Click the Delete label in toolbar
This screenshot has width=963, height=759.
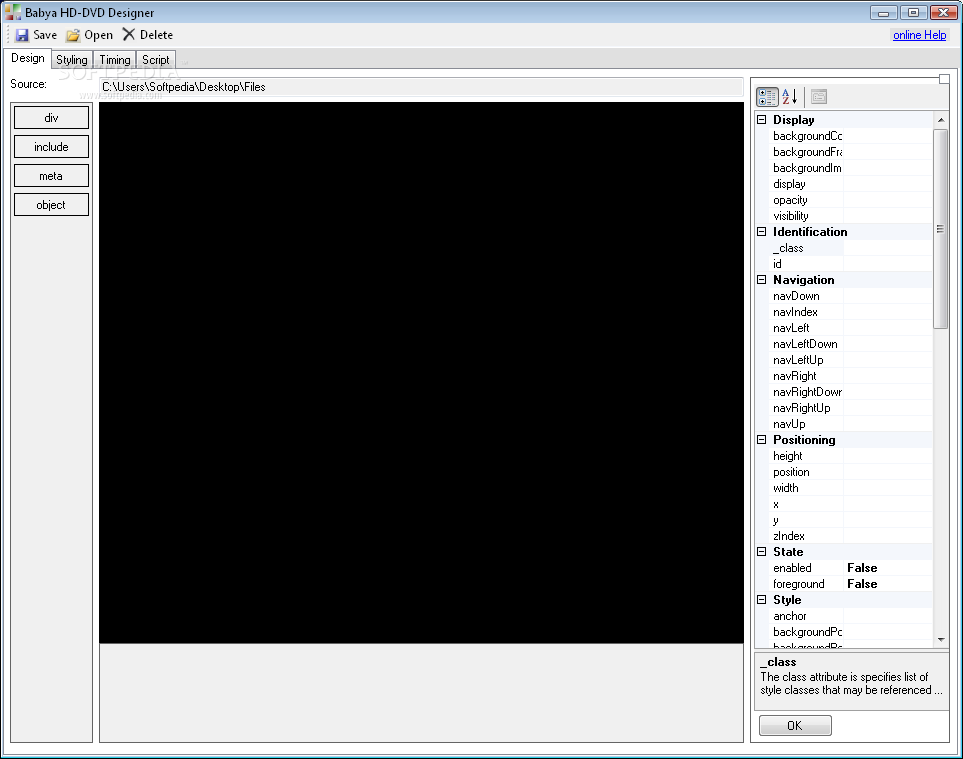pyautogui.click(x=156, y=35)
